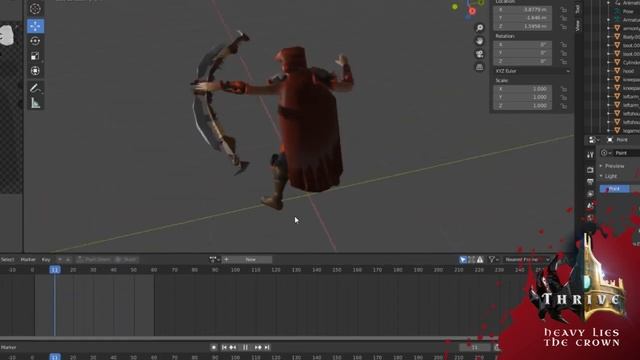Select the Measure ruler tool

pyautogui.click(x=35, y=103)
